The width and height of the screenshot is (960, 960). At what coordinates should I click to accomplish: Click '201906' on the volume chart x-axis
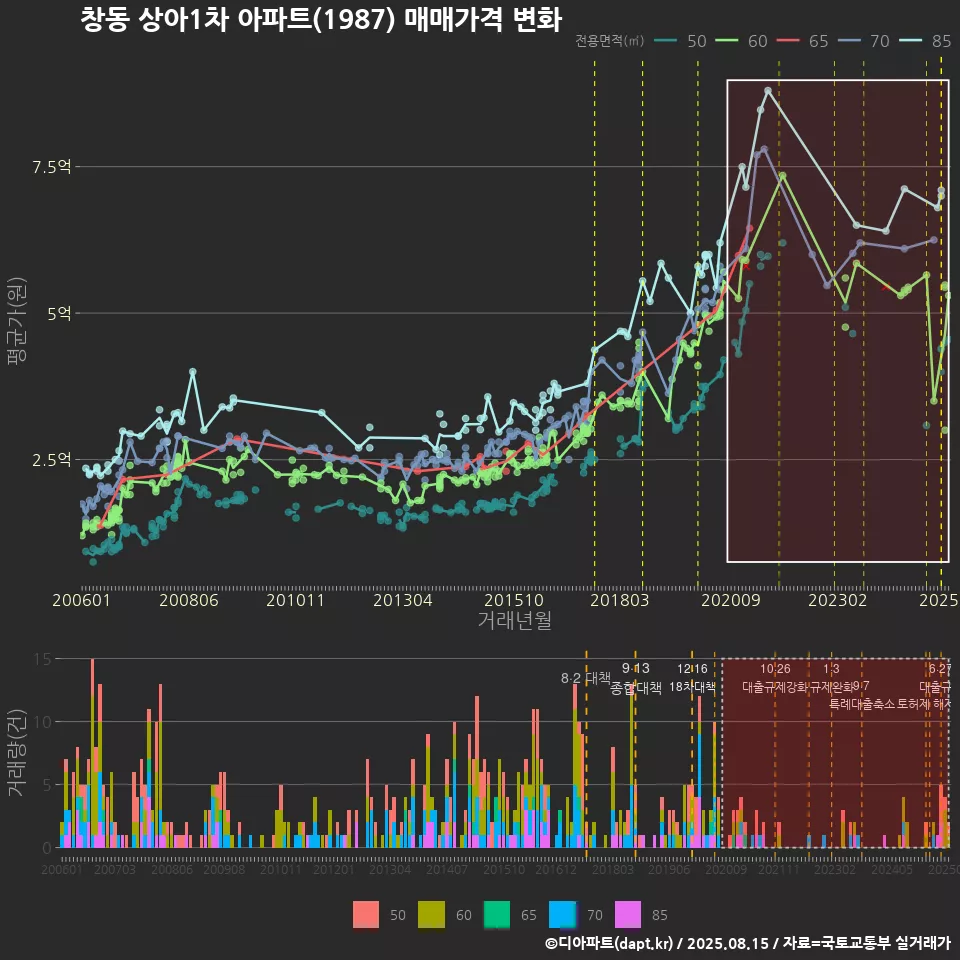point(669,869)
